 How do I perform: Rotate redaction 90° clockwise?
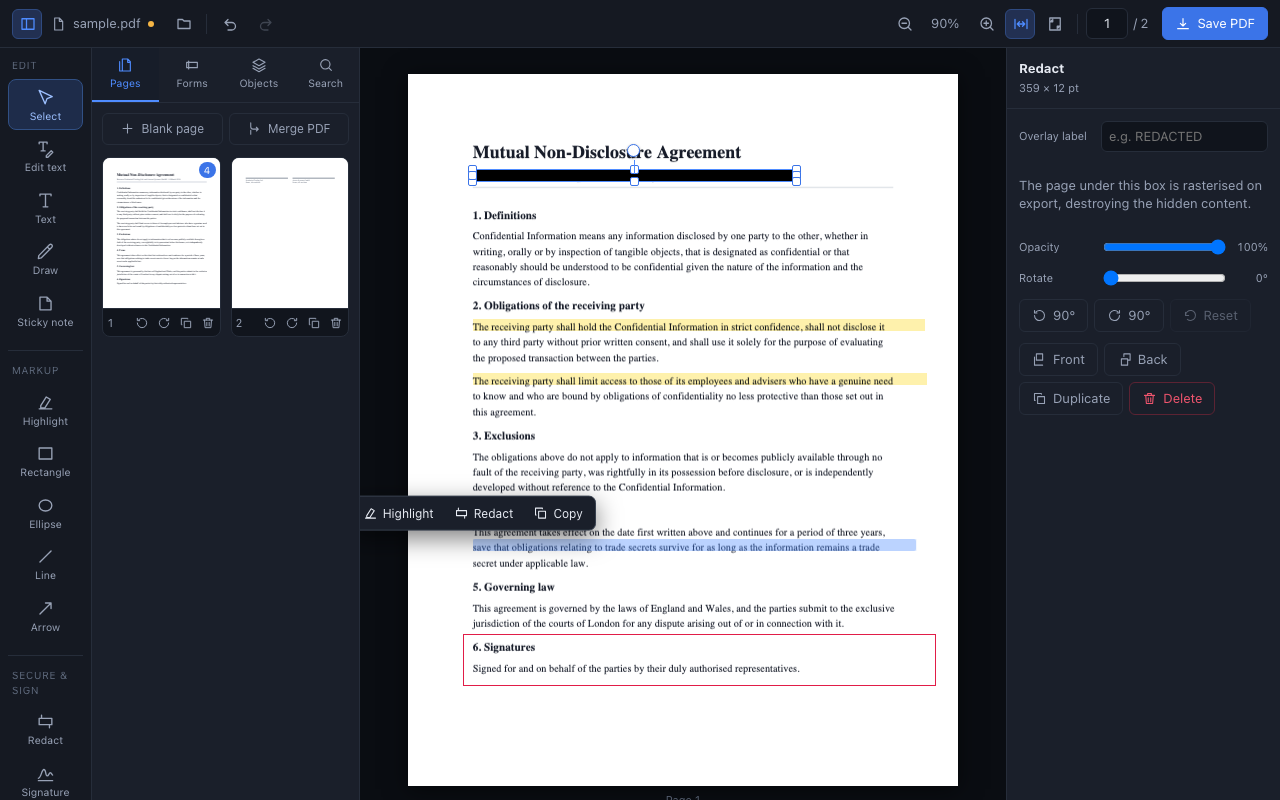[1128, 315]
